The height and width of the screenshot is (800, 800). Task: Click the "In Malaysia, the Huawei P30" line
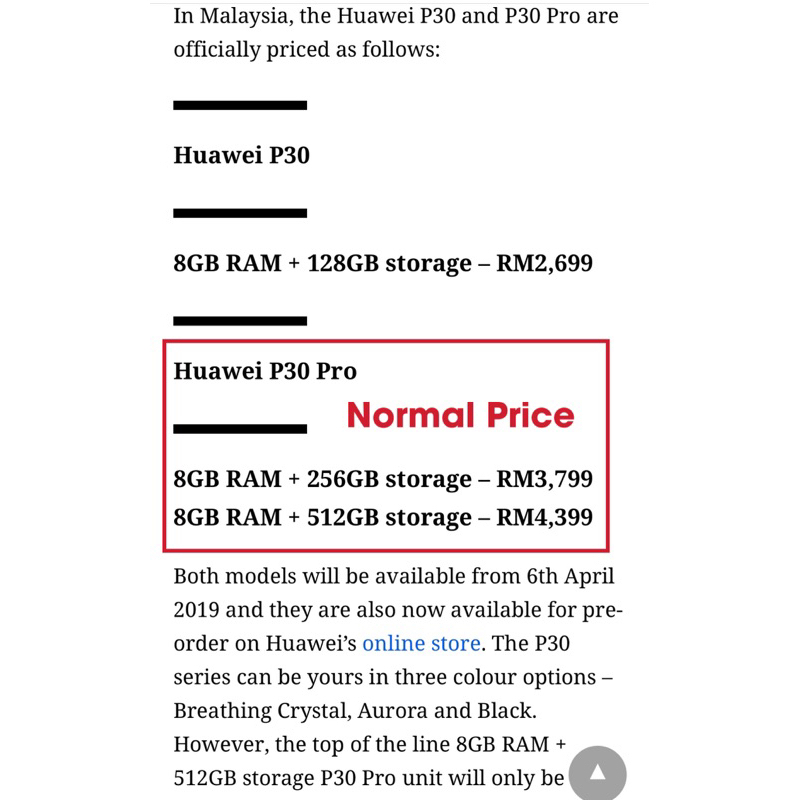pyautogui.click(x=396, y=16)
